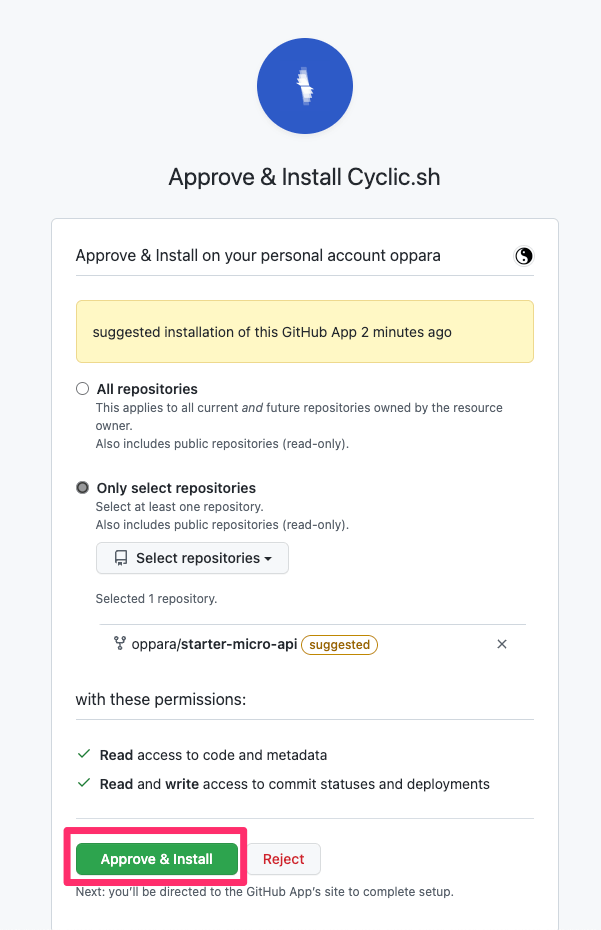Click the All repositories label text

click(147, 389)
